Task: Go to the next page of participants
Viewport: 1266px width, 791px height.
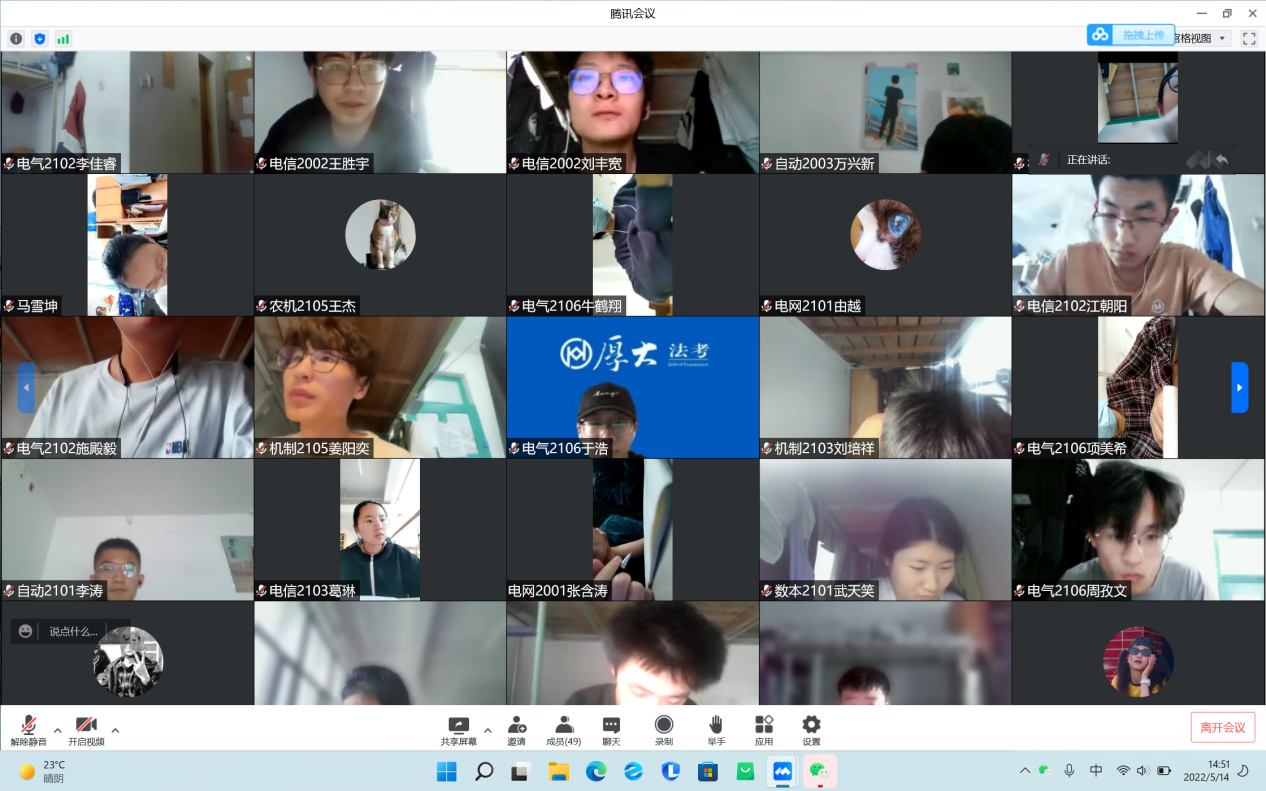Action: 1240,388
